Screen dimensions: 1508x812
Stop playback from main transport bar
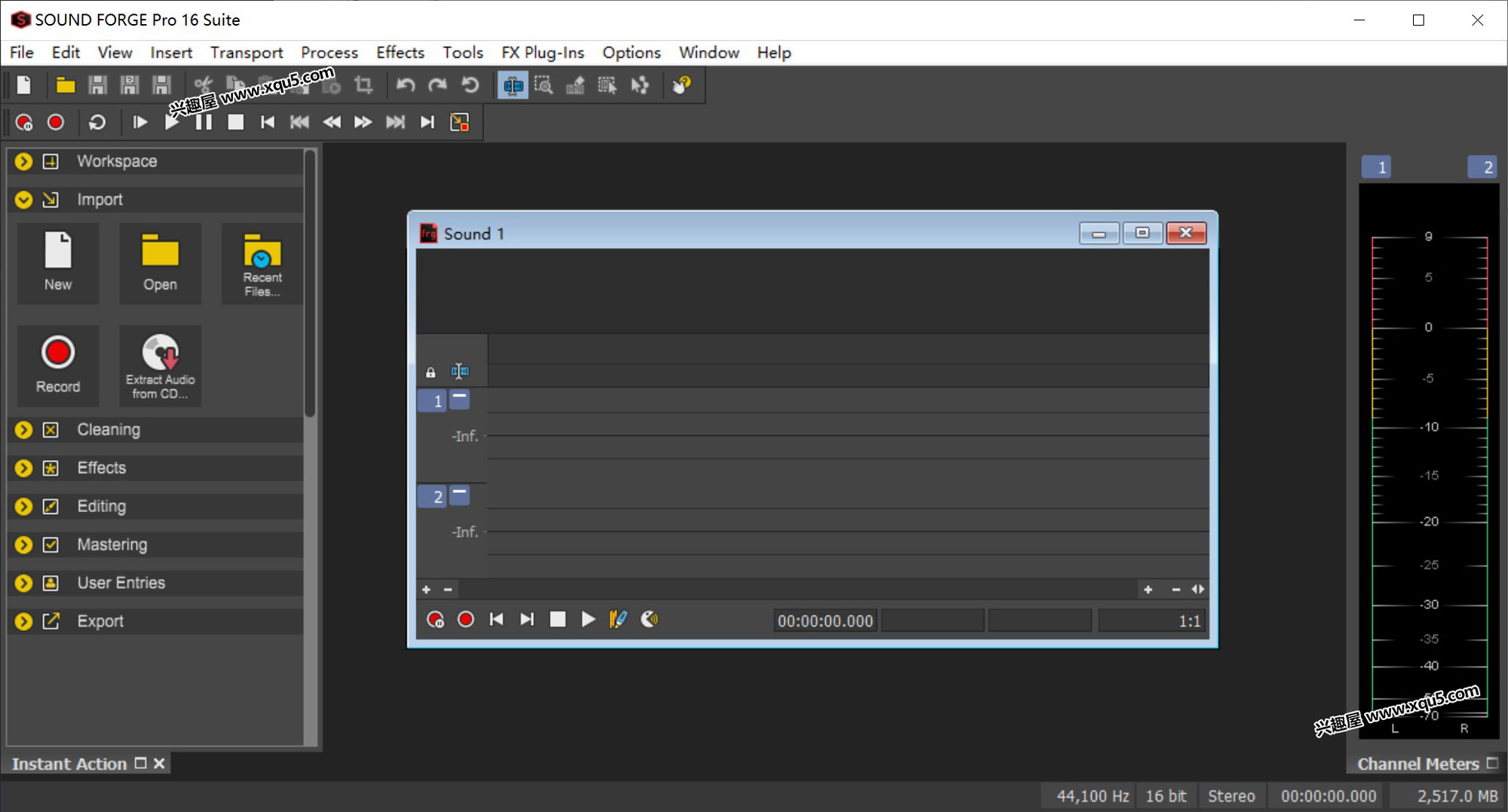(x=236, y=122)
